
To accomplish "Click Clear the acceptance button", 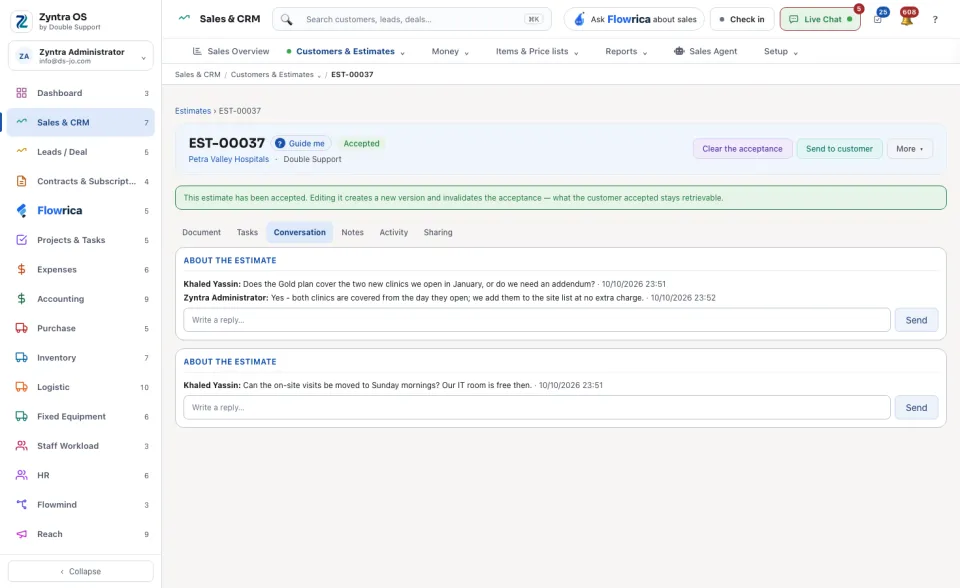I will click(742, 149).
